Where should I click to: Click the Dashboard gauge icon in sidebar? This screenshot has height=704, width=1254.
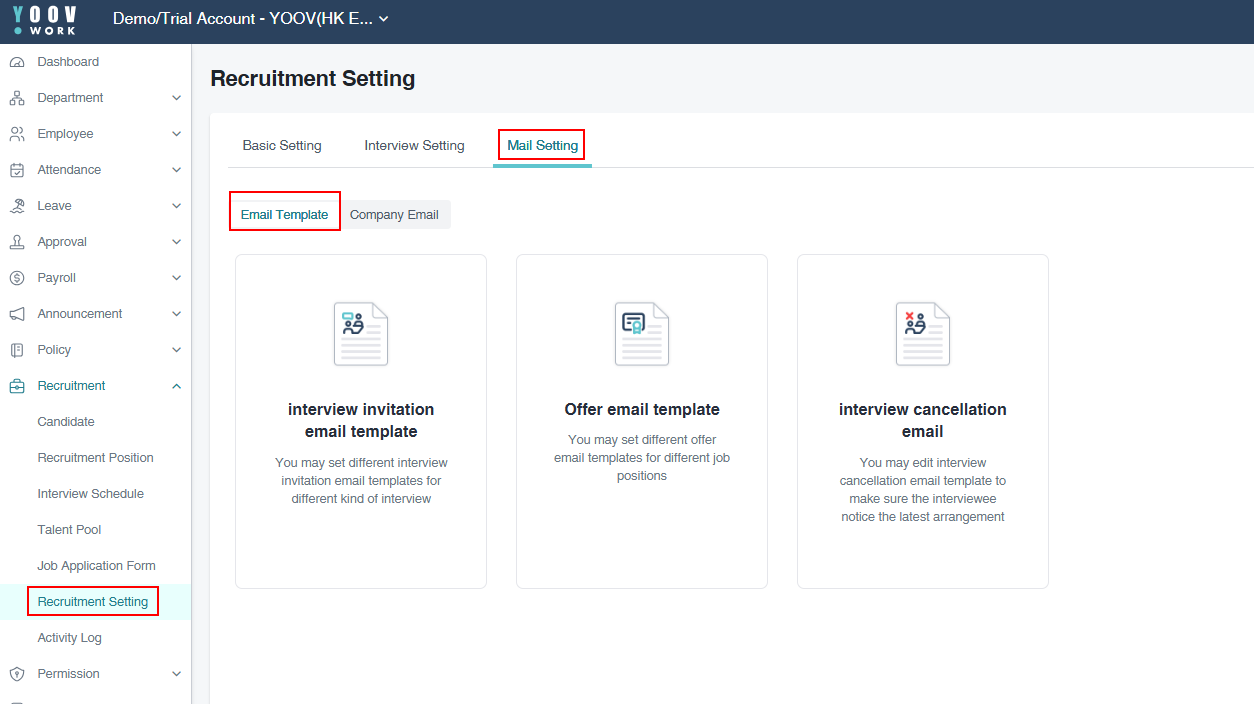pyautogui.click(x=16, y=62)
